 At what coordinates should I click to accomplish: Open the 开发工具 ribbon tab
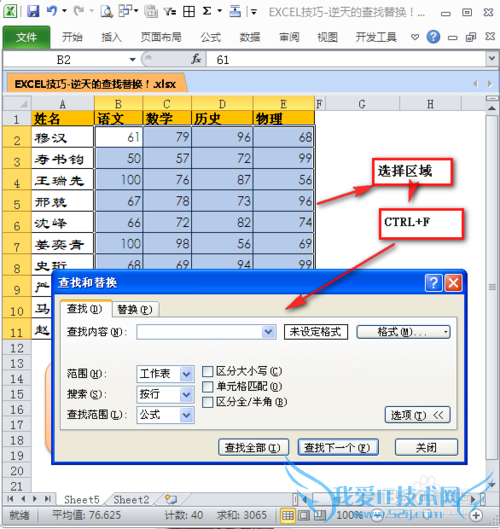pyautogui.click(x=376, y=37)
